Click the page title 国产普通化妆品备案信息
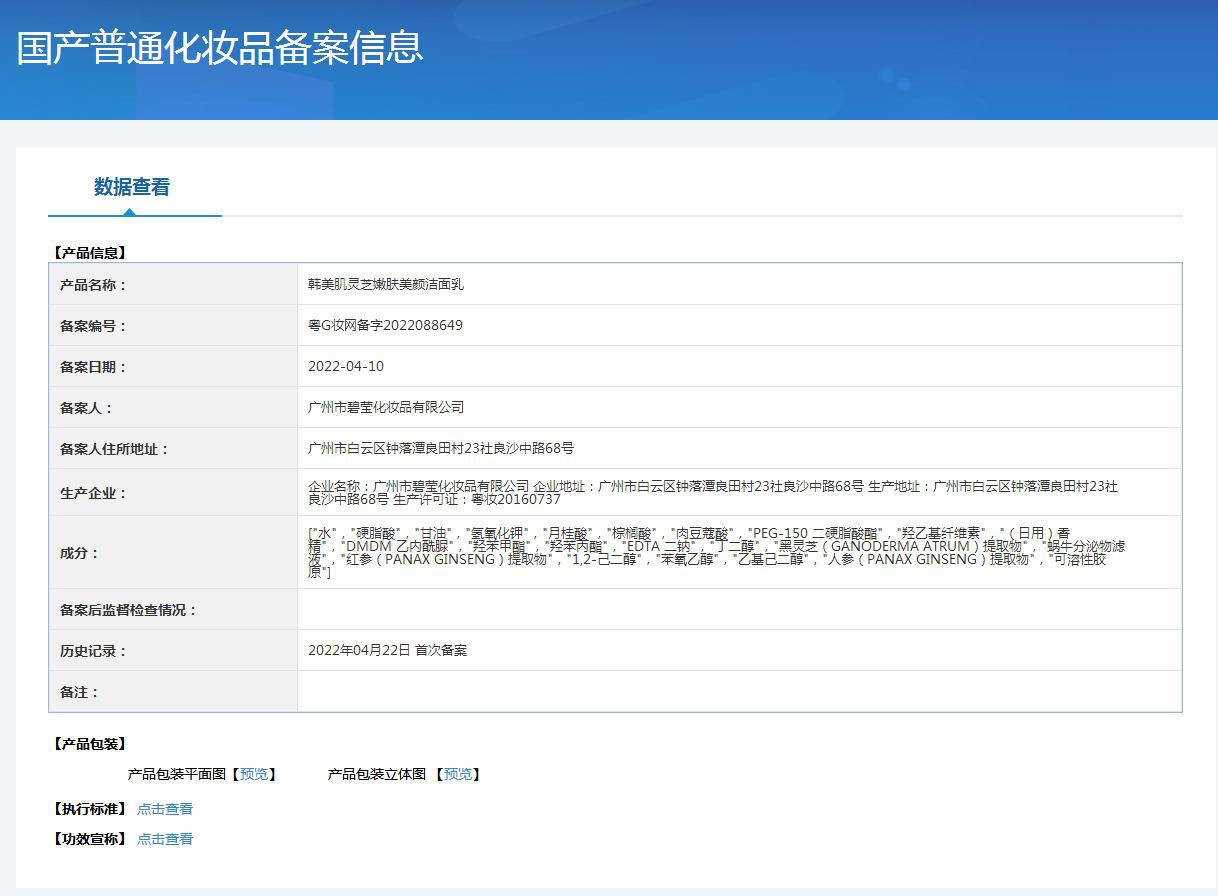This screenshot has width=1218, height=896. pyautogui.click(x=220, y=48)
